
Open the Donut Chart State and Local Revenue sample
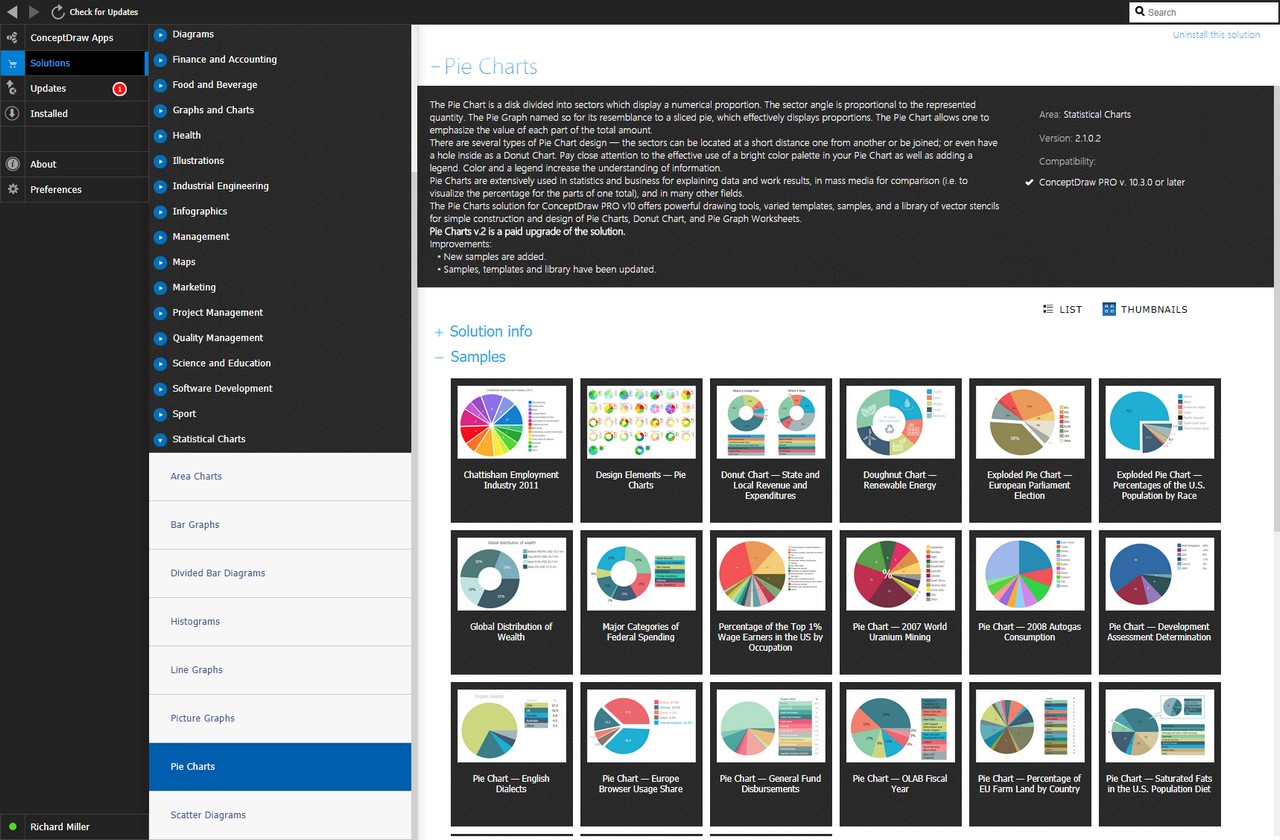pos(771,450)
